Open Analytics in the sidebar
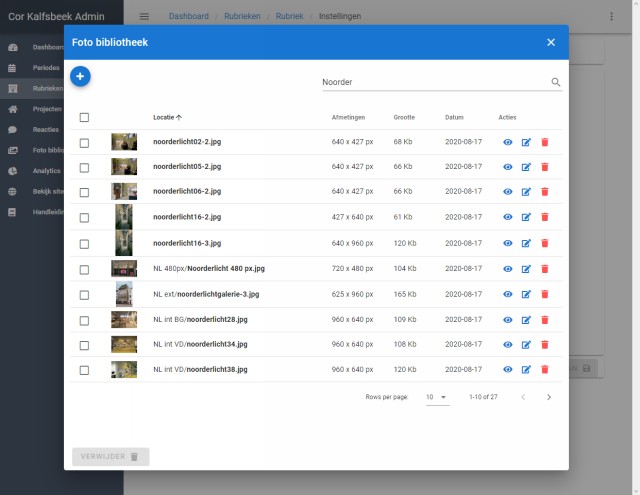The width and height of the screenshot is (640, 495). coord(32,171)
